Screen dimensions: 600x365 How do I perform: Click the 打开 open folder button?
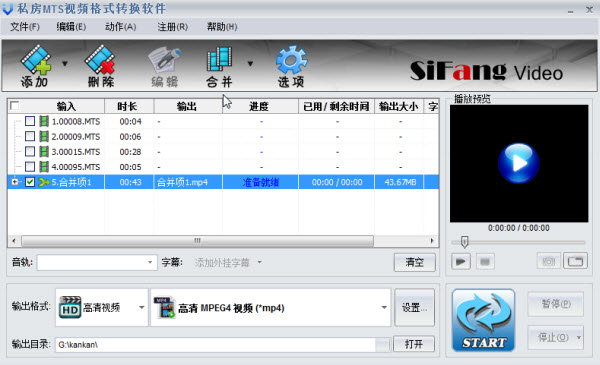tap(414, 344)
